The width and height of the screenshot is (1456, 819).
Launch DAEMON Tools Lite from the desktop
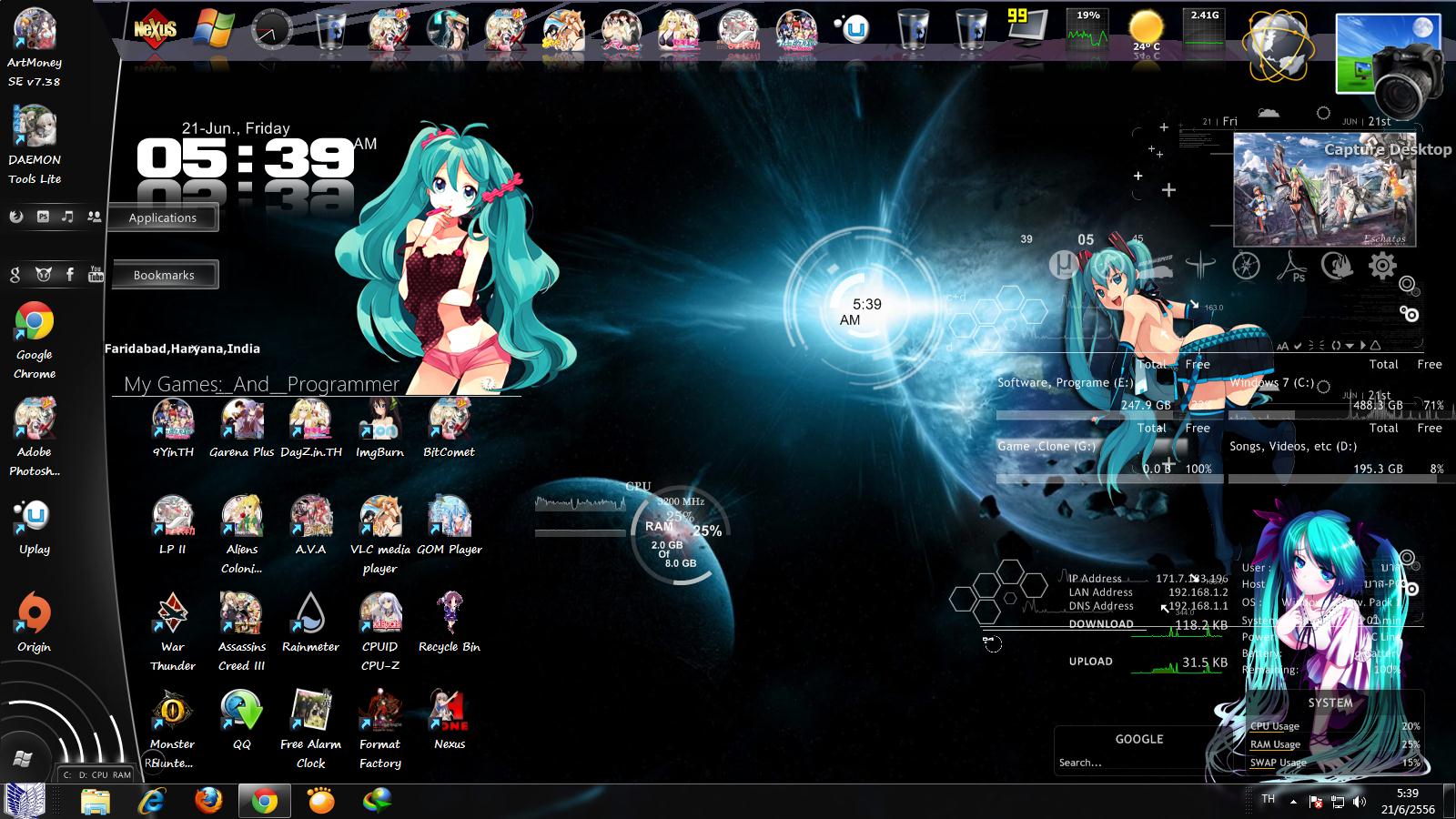(x=35, y=146)
